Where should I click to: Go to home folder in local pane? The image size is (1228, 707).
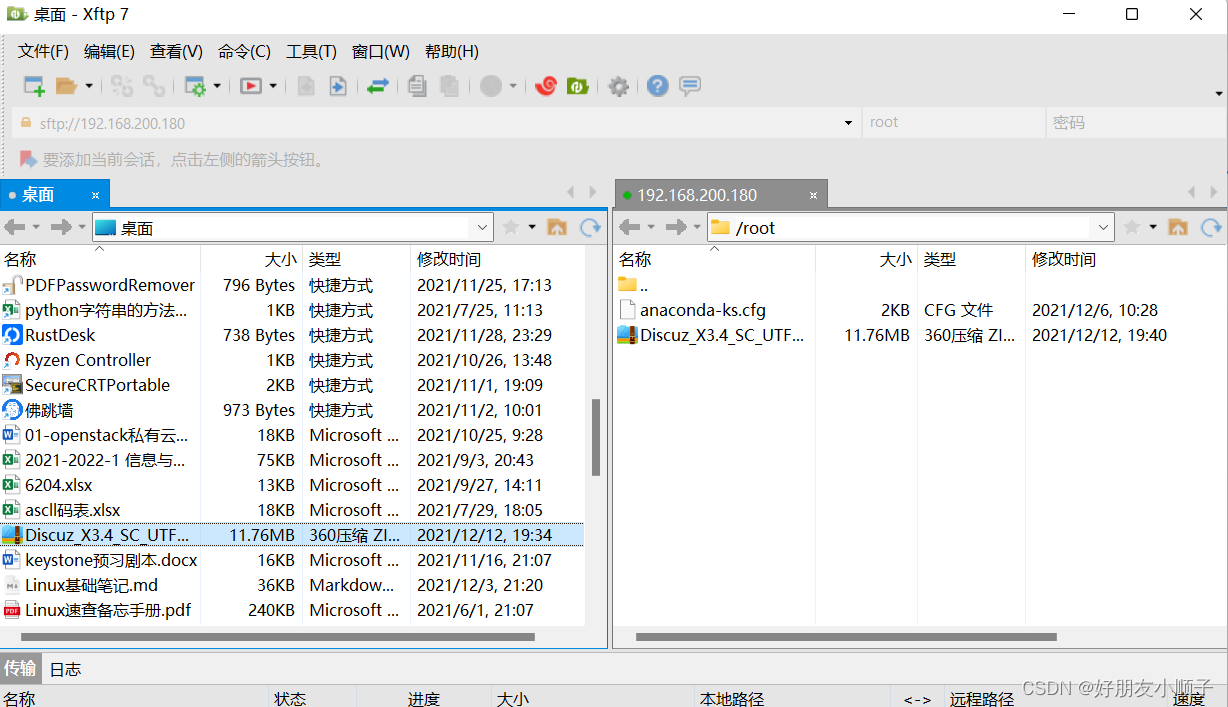coord(557,228)
